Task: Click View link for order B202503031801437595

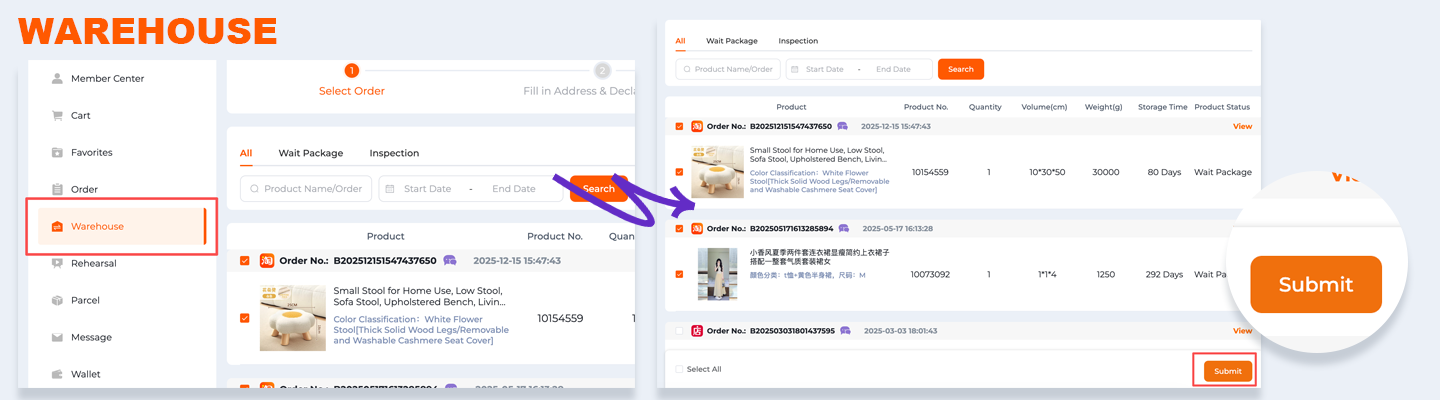Action: click(1242, 330)
